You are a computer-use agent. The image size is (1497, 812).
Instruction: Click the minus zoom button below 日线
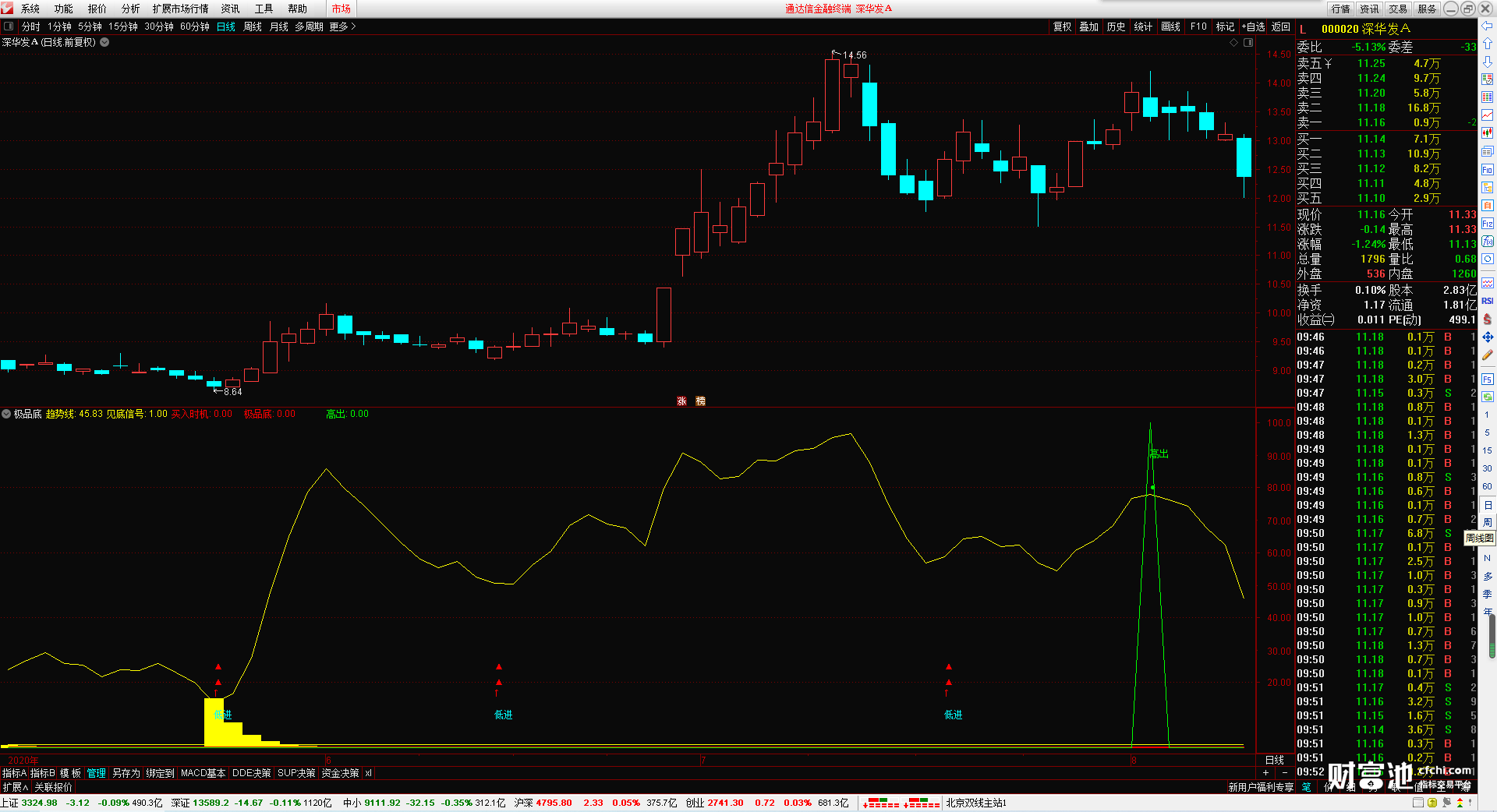pyautogui.click(x=1285, y=772)
